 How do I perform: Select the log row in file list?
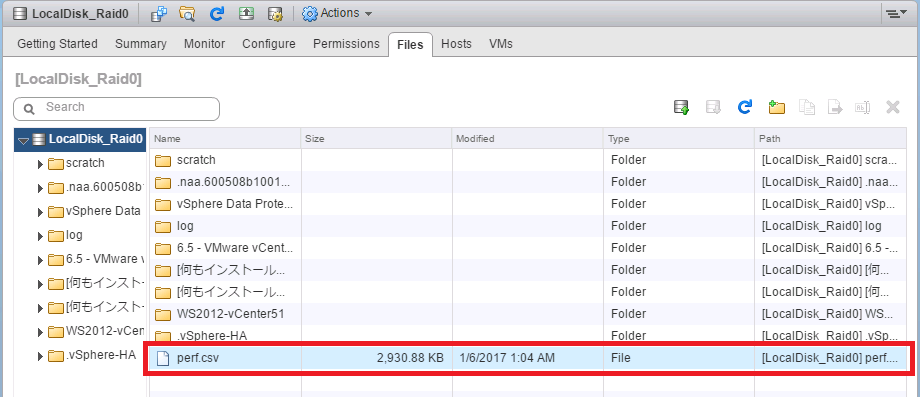[x=527, y=226]
